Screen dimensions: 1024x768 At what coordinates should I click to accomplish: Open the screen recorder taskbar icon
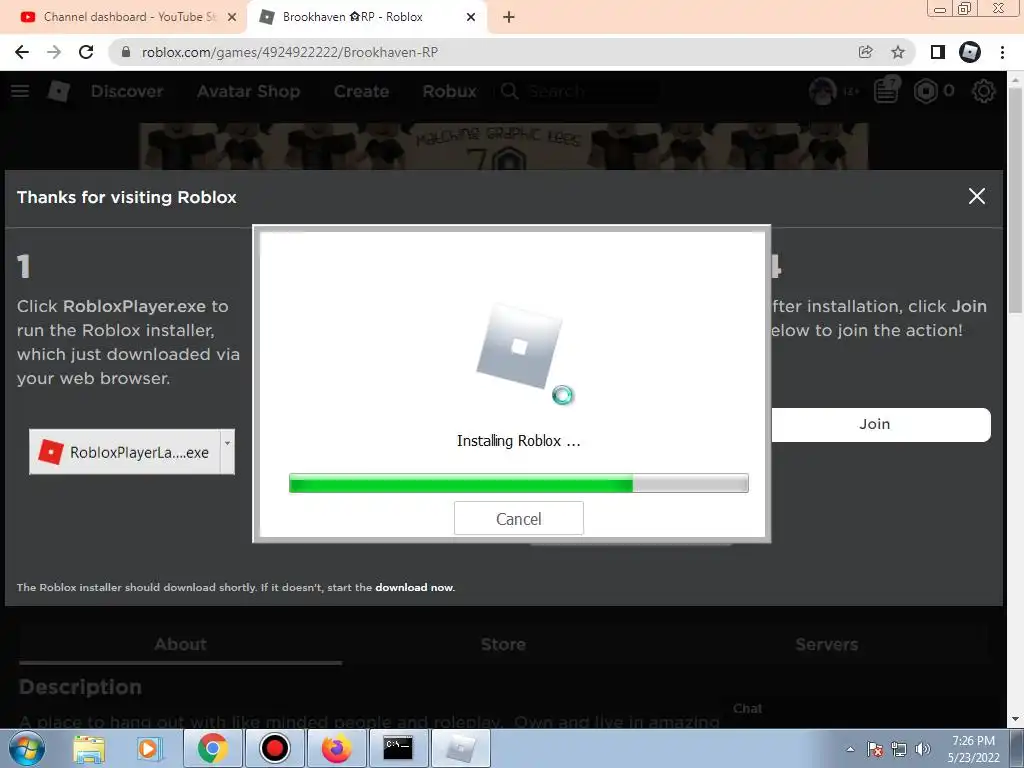(x=274, y=748)
